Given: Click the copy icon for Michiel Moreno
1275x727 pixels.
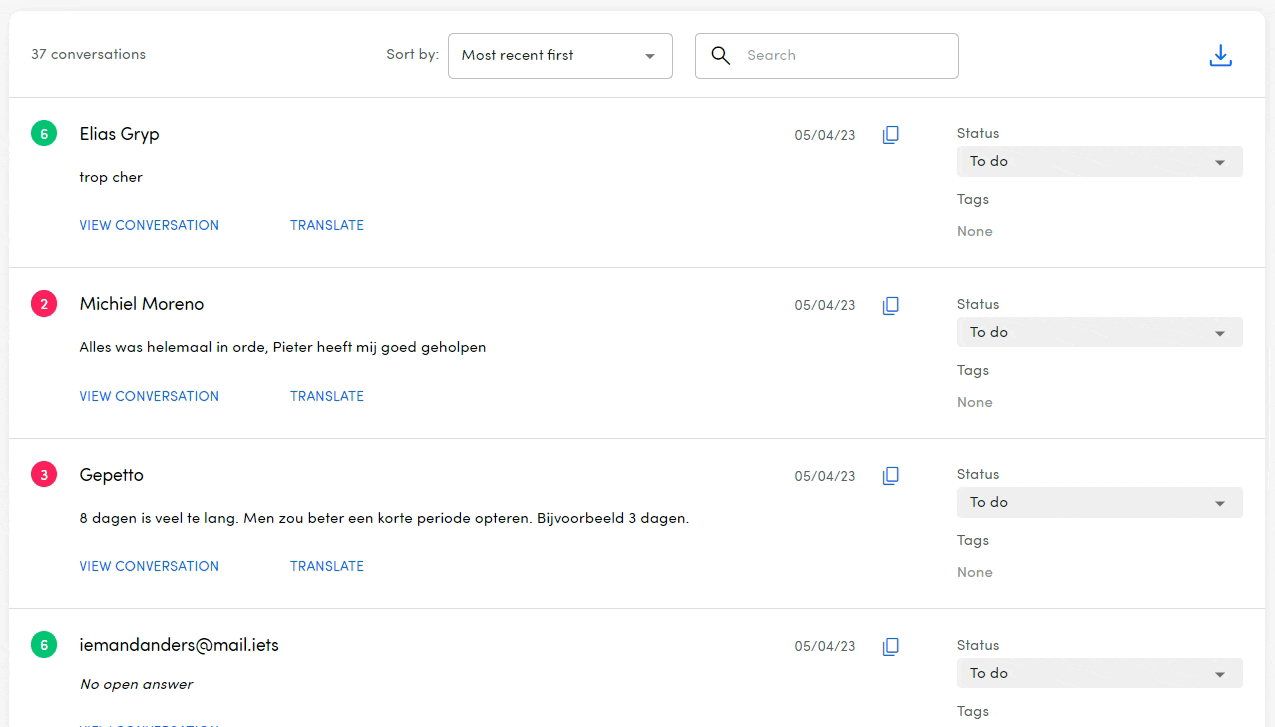Looking at the screenshot, I should coord(890,305).
